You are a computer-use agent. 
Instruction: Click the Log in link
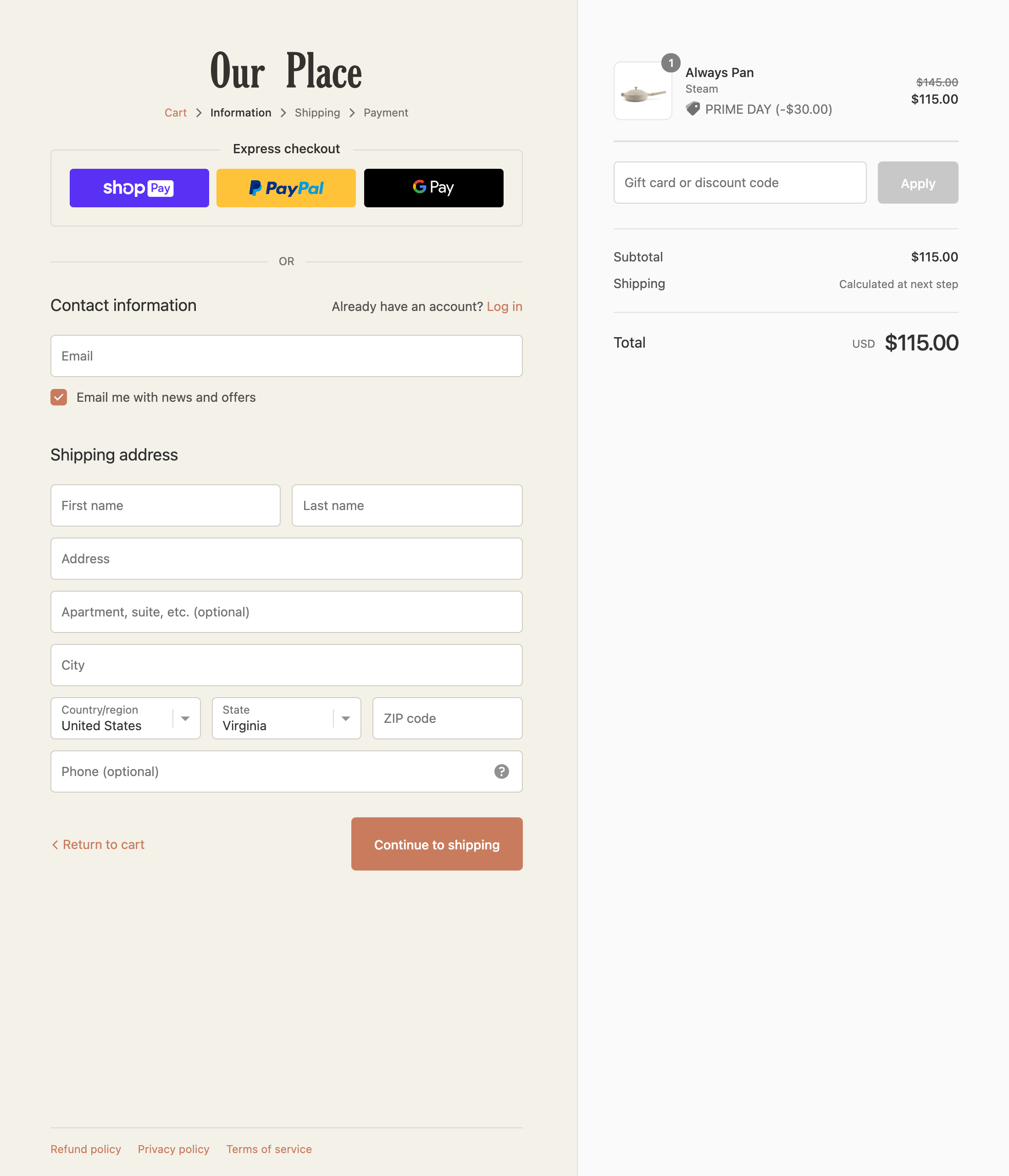point(504,306)
